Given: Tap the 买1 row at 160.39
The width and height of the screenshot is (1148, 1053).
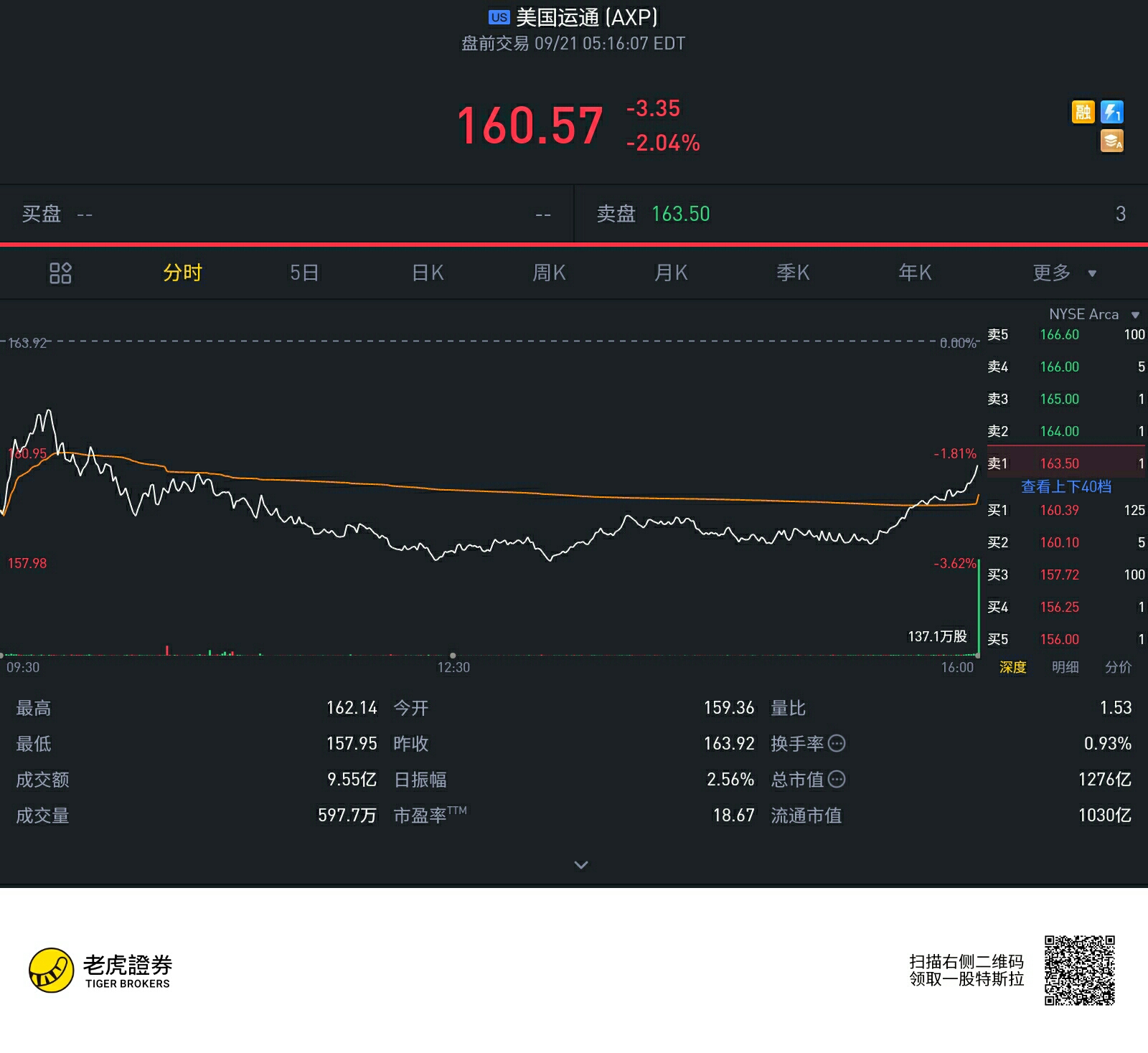Looking at the screenshot, I should click(x=1066, y=510).
